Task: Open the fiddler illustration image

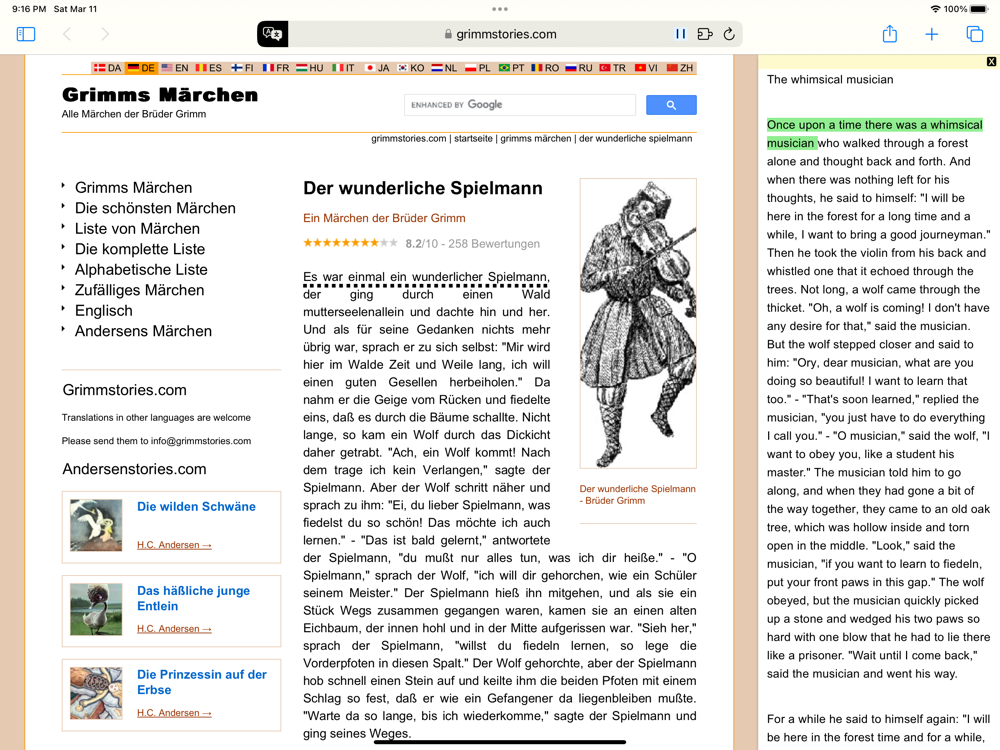Action: pyautogui.click(x=638, y=323)
